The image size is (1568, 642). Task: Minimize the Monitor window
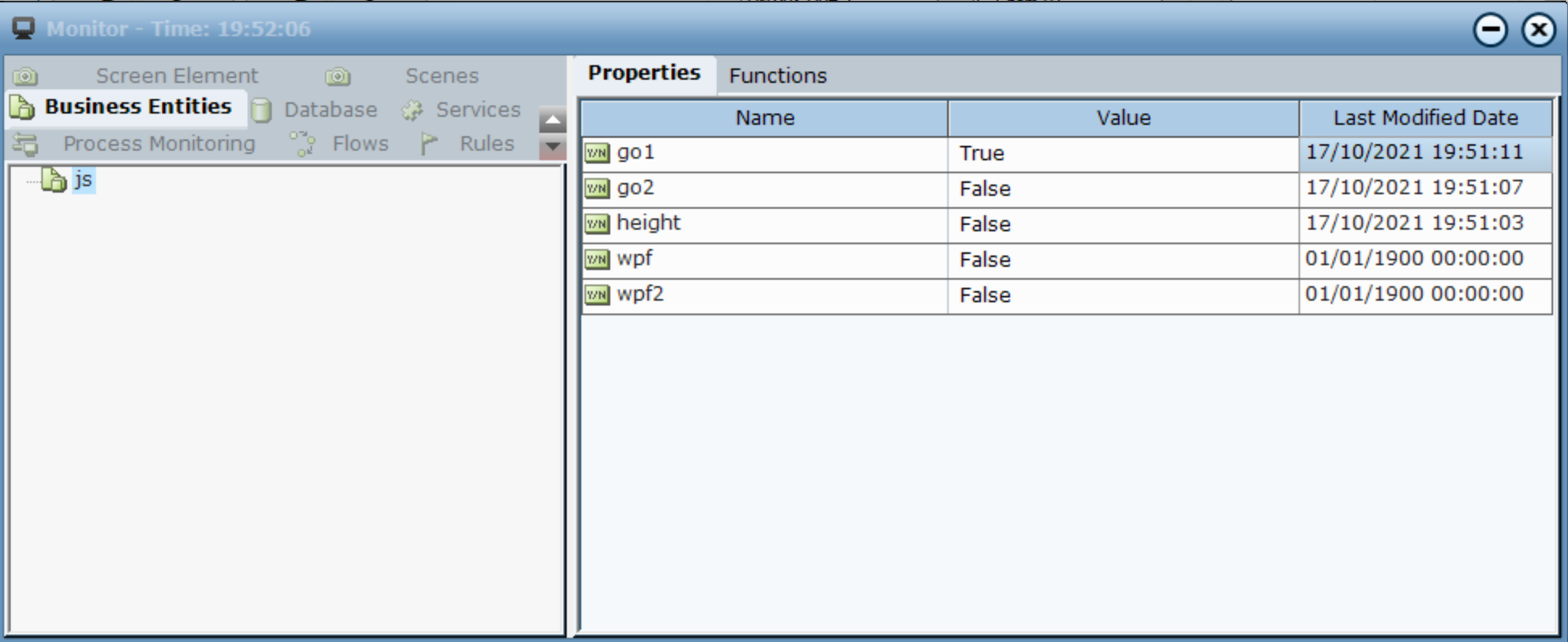pos(1490,30)
